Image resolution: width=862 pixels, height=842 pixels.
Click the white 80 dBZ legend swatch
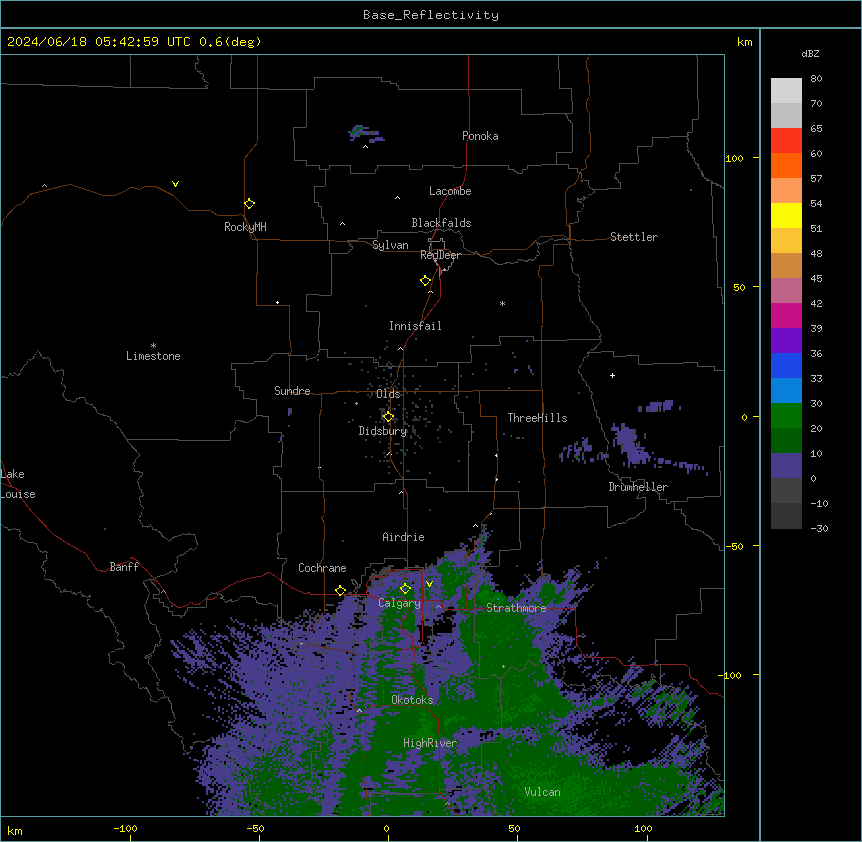[x=786, y=91]
